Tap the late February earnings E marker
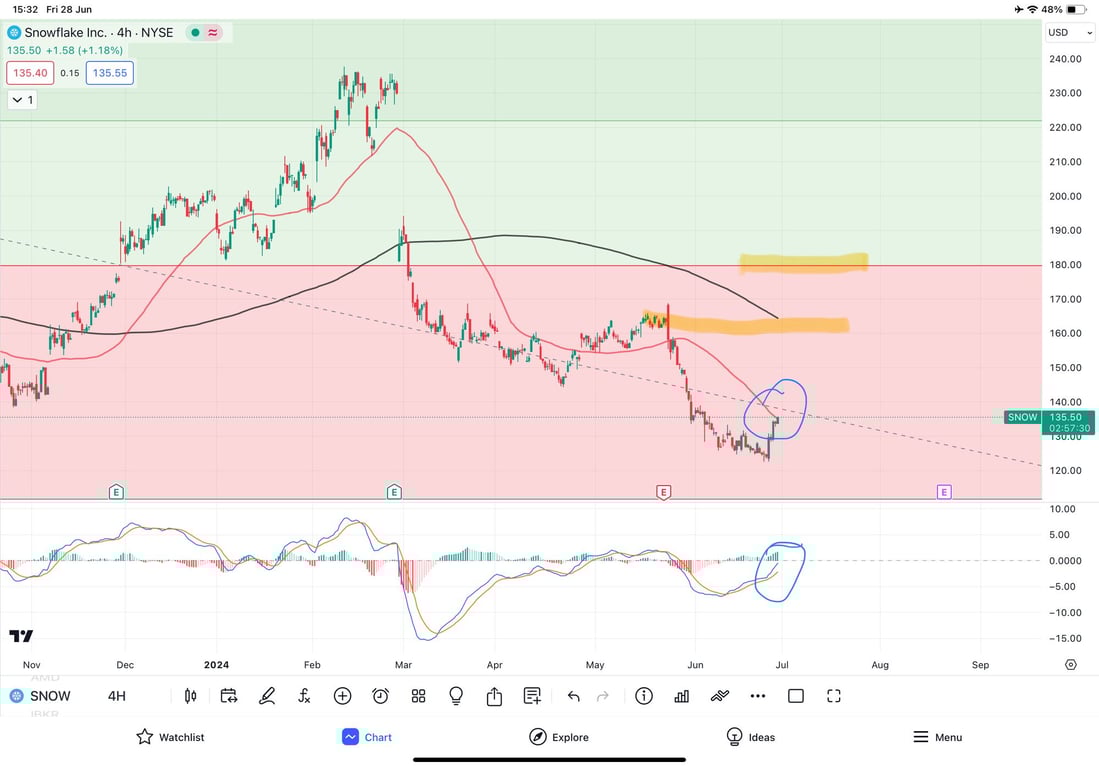Image resolution: width=1099 pixels, height=768 pixels. (x=394, y=492)
